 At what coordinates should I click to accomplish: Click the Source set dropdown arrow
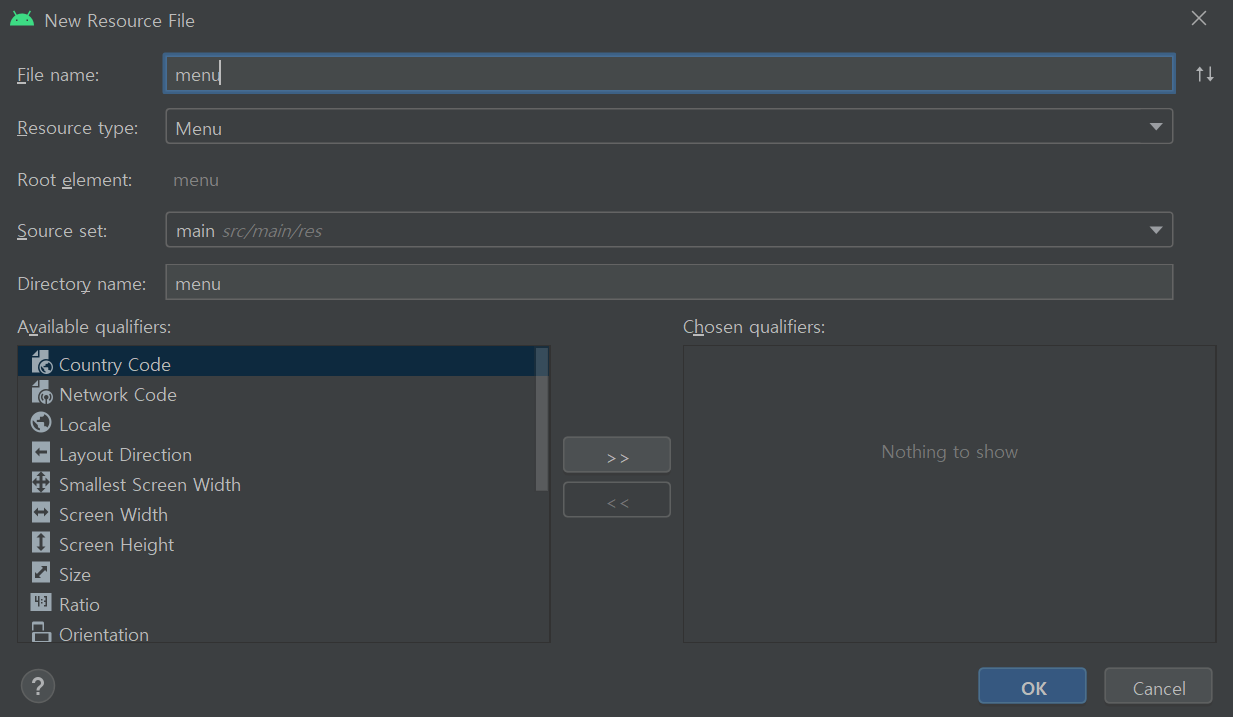point(1156,230)
